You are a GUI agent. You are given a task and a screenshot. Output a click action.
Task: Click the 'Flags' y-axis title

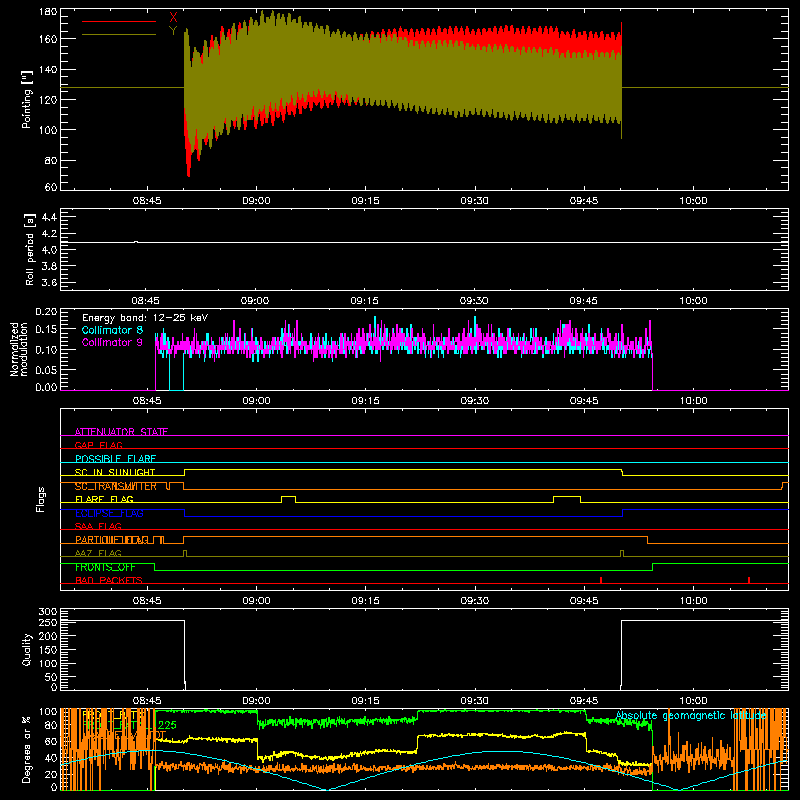point(40,499)
